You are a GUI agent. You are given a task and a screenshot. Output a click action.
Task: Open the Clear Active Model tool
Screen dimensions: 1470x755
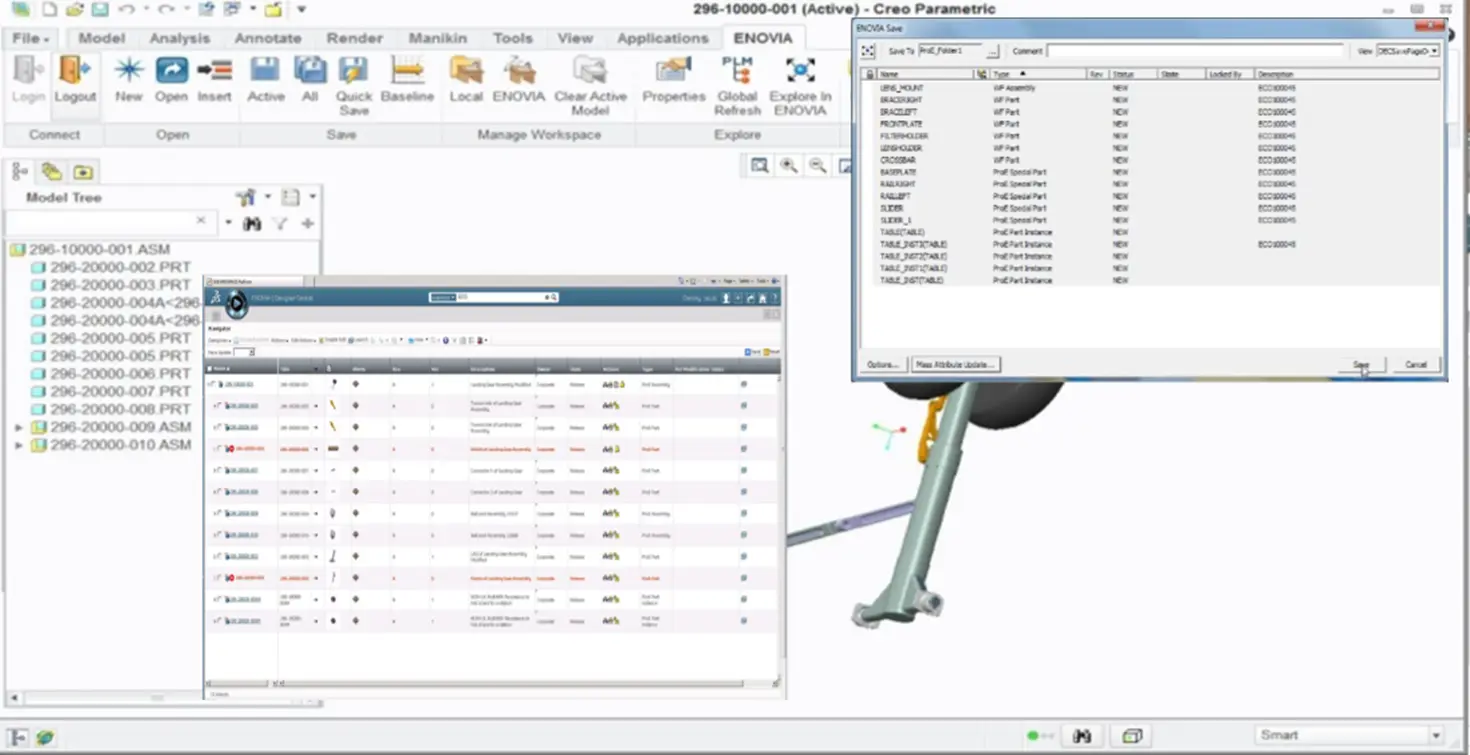pyautogui.click(x=590, y=85)
